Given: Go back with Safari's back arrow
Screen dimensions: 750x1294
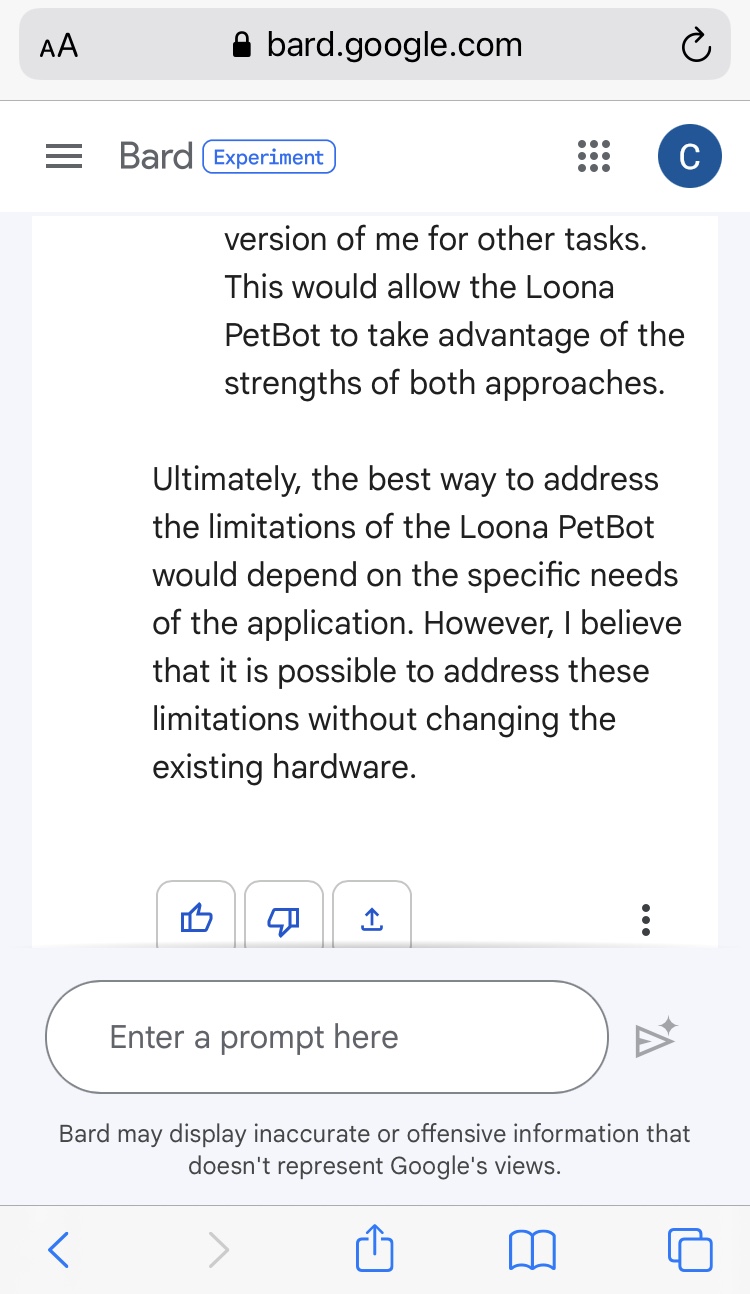Looking at the screenshot, I should 59,1249.
